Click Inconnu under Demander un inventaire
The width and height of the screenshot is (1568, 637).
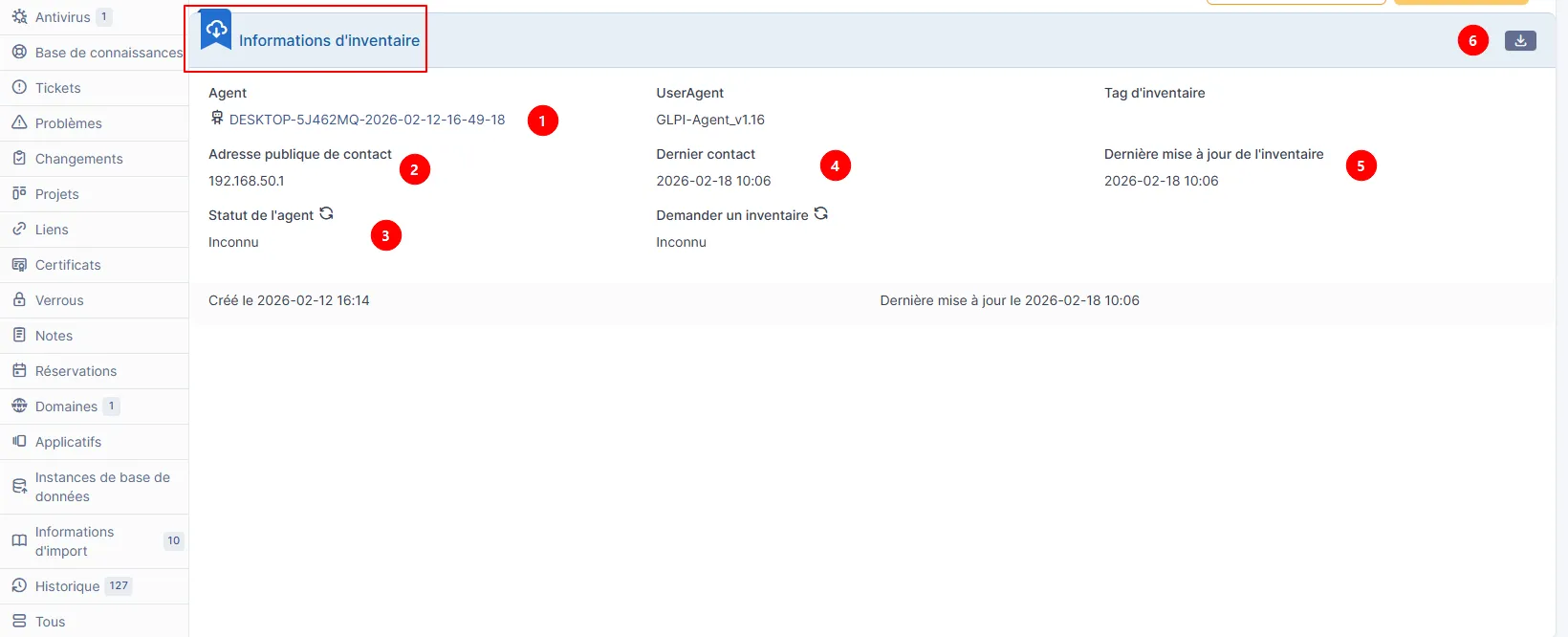tap(681, 242)
